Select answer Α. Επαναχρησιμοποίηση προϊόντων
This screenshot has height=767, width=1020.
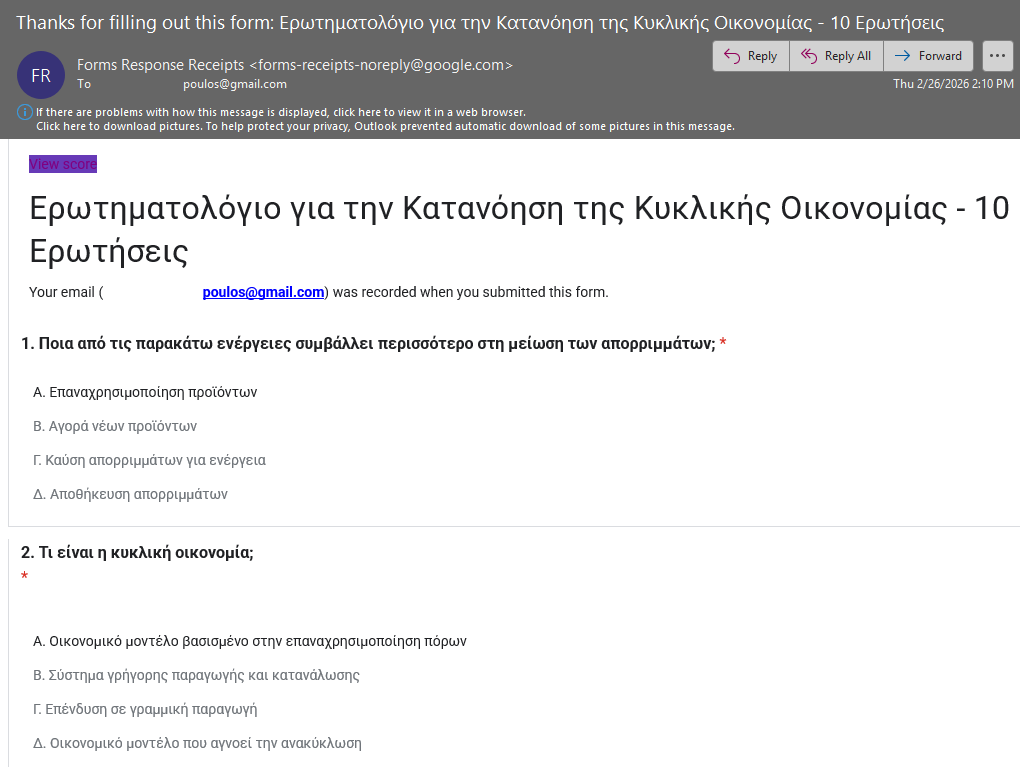pos(145,392)
